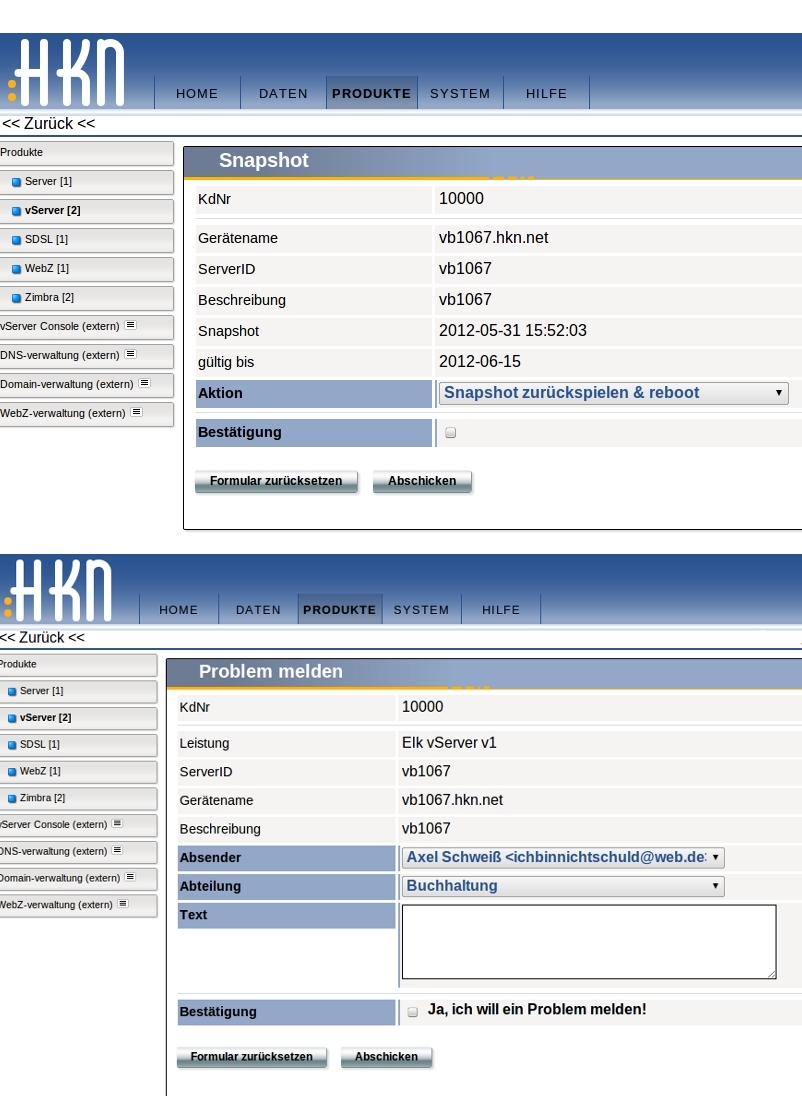Click the HKN logo above the Snapshot page
Screen dimensions: 802x1096
point(66,73)
